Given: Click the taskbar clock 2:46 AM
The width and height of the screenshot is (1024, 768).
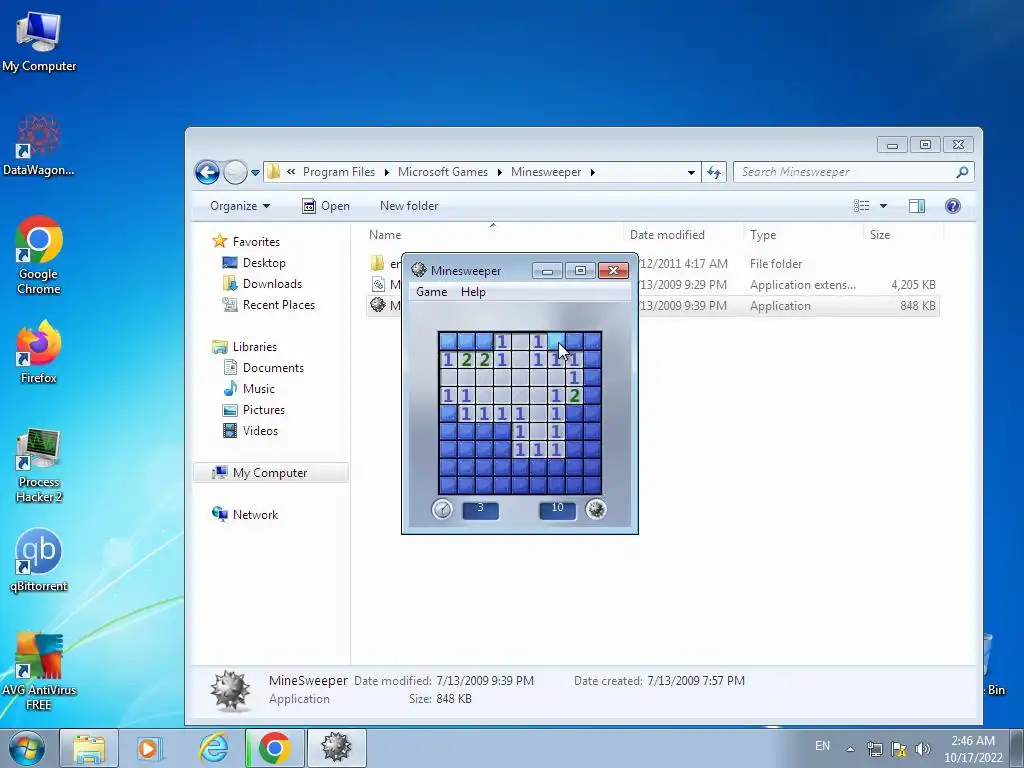Looking at the screenshot, I should [973, 749].
